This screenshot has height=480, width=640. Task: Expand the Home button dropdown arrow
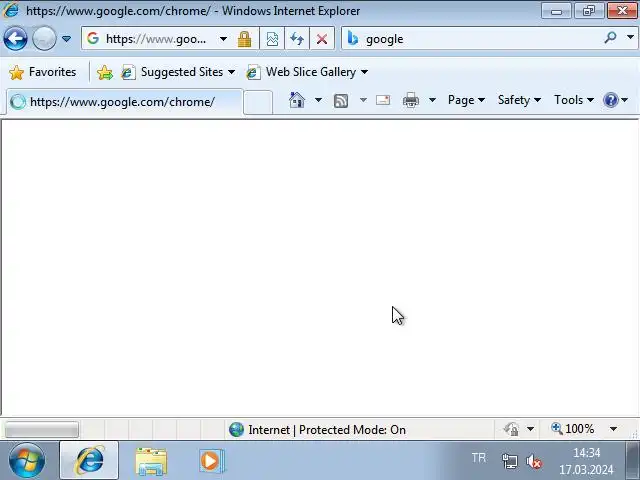pos(318,100)
